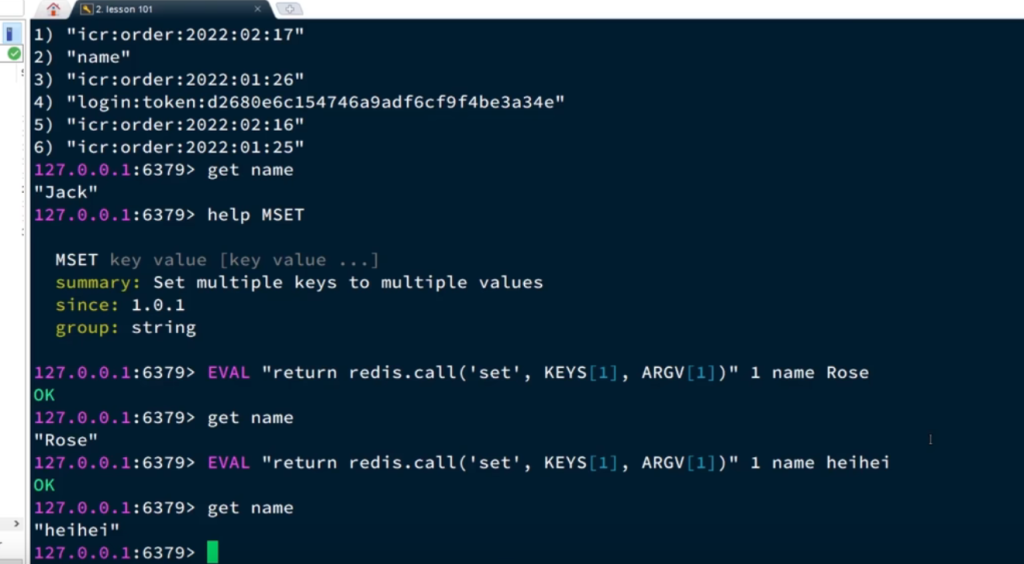Click the first green OK response
The height and width of the screenshot is (564, 1024).
[x=45, y=395]
